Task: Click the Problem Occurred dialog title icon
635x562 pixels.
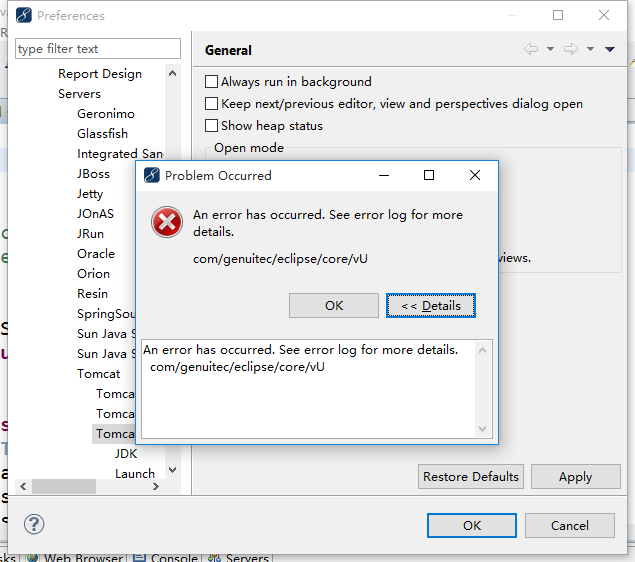Action: (x=152, y=175)
